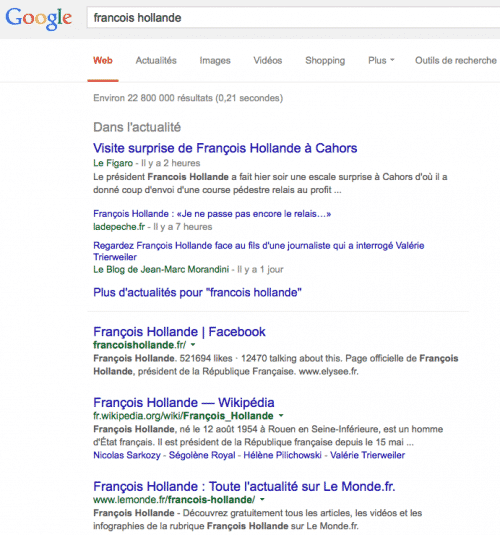Expand the arrow next to francoishollande.fr/
500x535 pixels.
193,345
